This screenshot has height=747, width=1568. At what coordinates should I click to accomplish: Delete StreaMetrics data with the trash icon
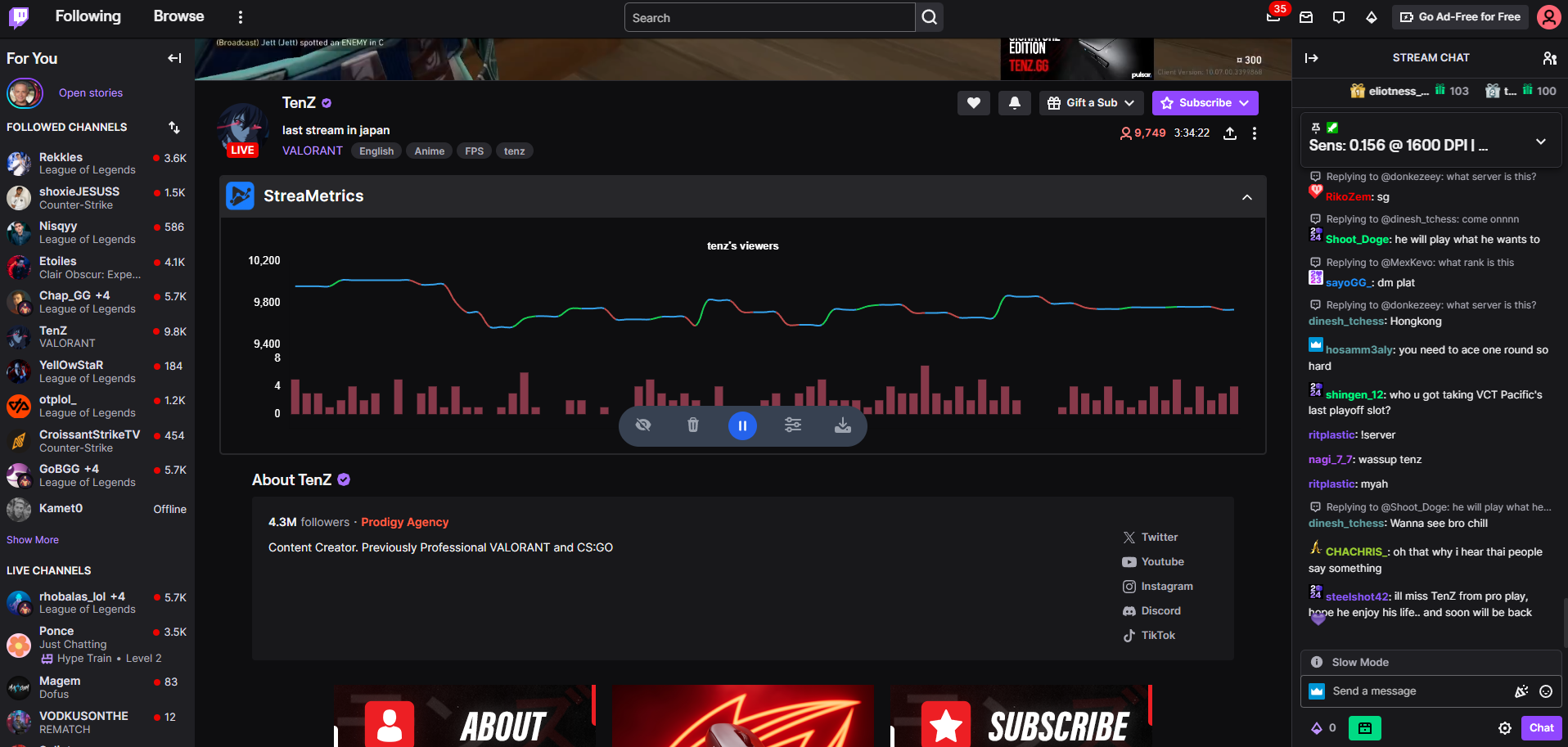[693, 425]
